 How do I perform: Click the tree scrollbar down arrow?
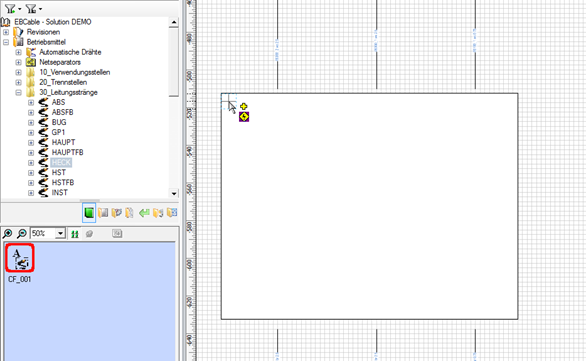pos(174,194)
